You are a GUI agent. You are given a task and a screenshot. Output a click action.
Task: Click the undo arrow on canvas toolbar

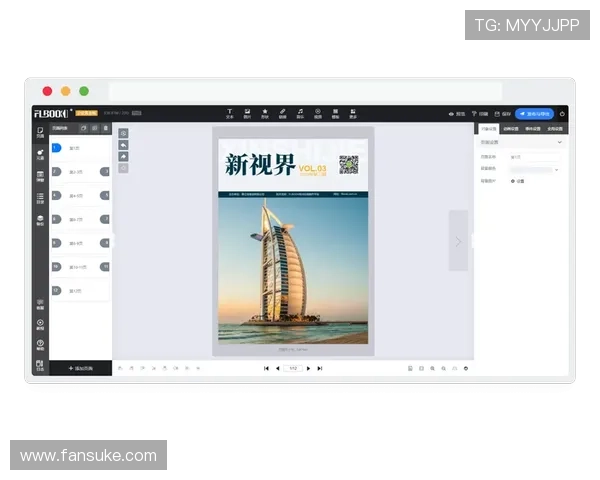(123, 145)
